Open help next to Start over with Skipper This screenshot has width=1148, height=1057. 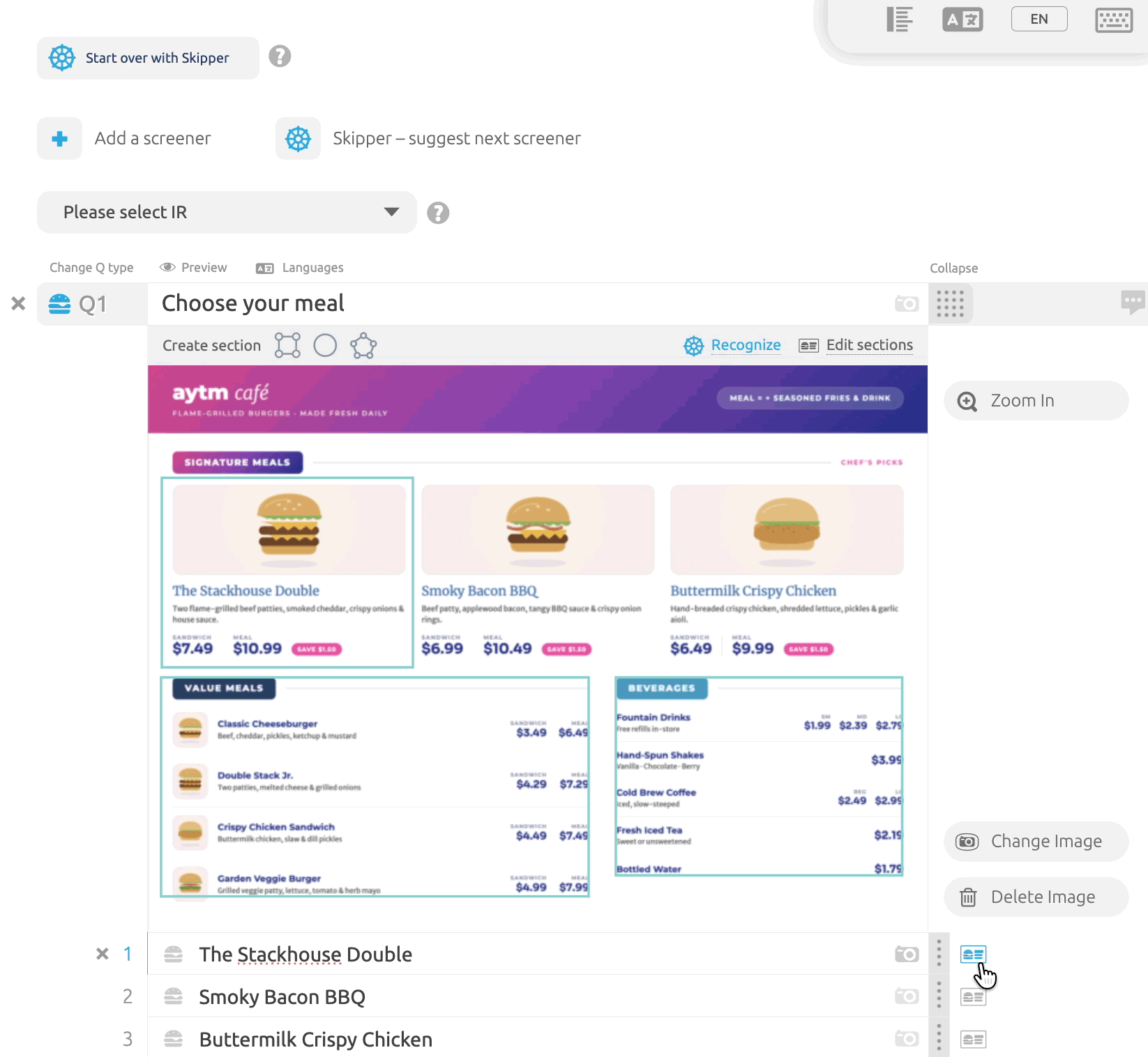pos(280,56)
